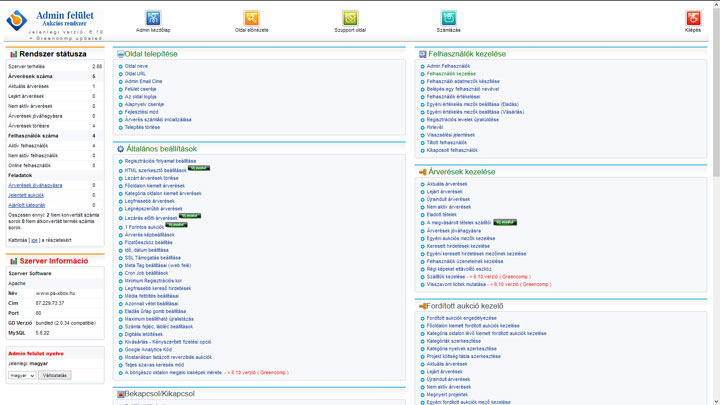Viewport: 720px width, 405px height.
Task: Open the Szupport oldal icon
Action: 350,18
